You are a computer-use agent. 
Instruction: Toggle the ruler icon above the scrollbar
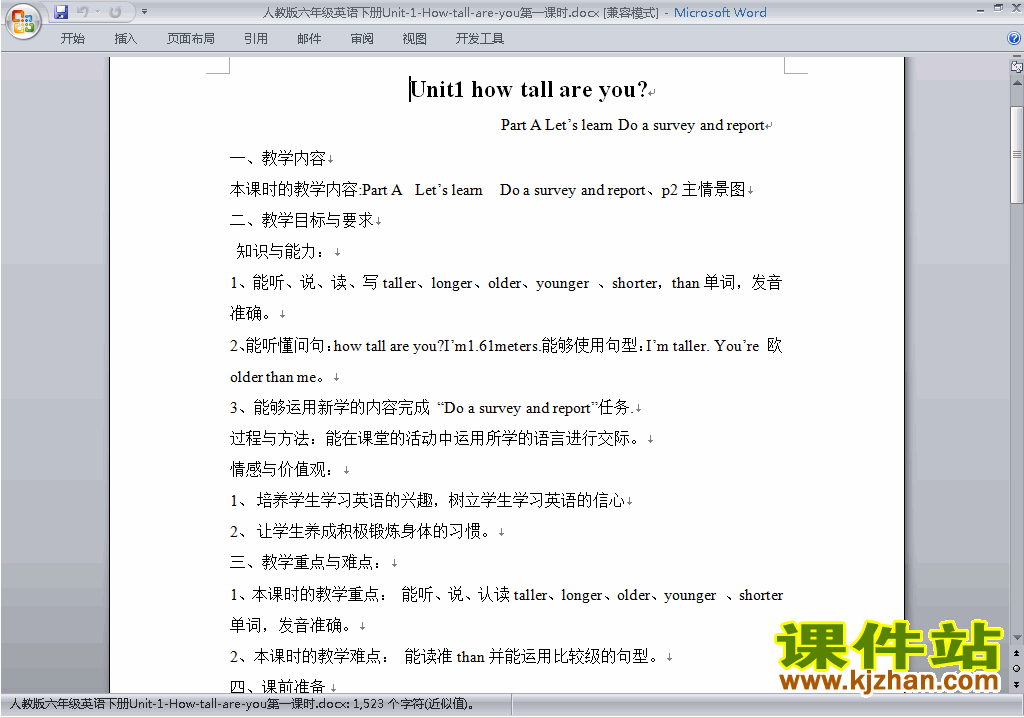click(x=1016, y=66)
